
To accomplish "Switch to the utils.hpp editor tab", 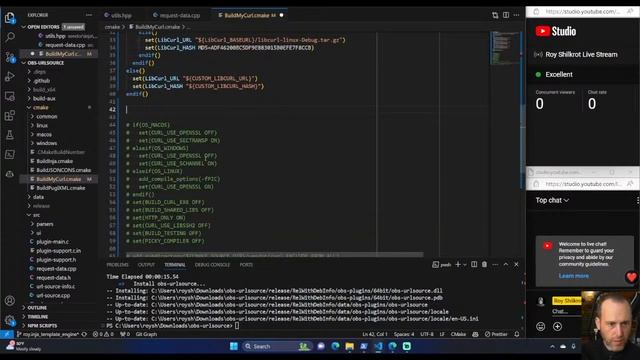I will (118, 16).
